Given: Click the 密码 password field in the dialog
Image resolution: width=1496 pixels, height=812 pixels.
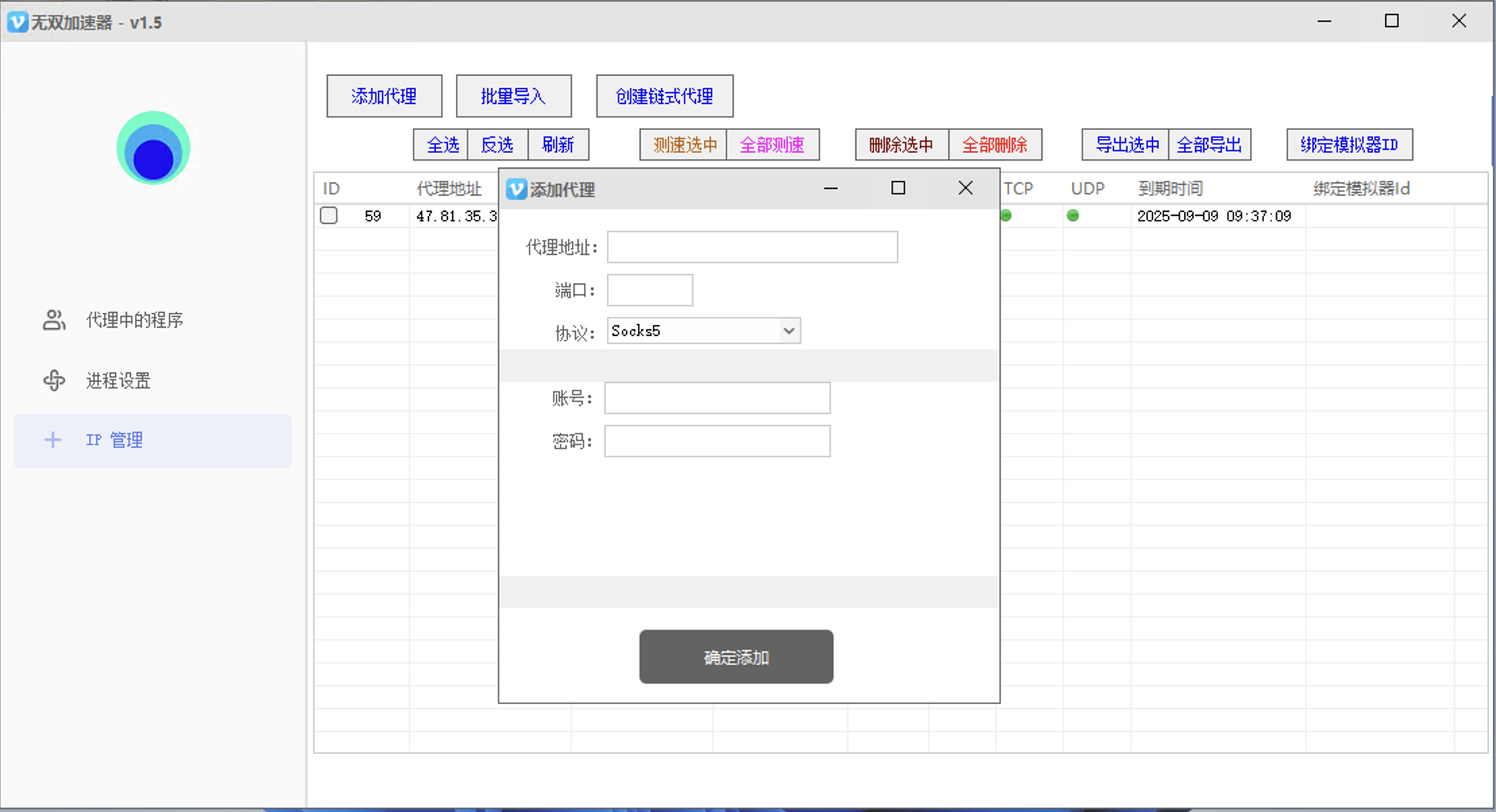Looking at the screenshot, I should pos(717,440).
